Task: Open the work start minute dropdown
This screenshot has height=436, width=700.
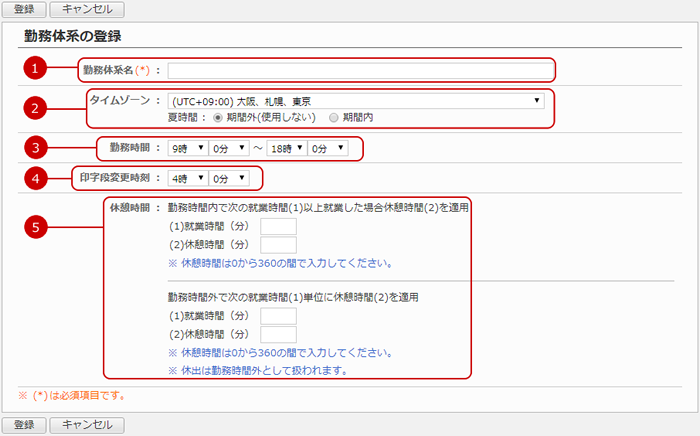Action: (229, 148)
